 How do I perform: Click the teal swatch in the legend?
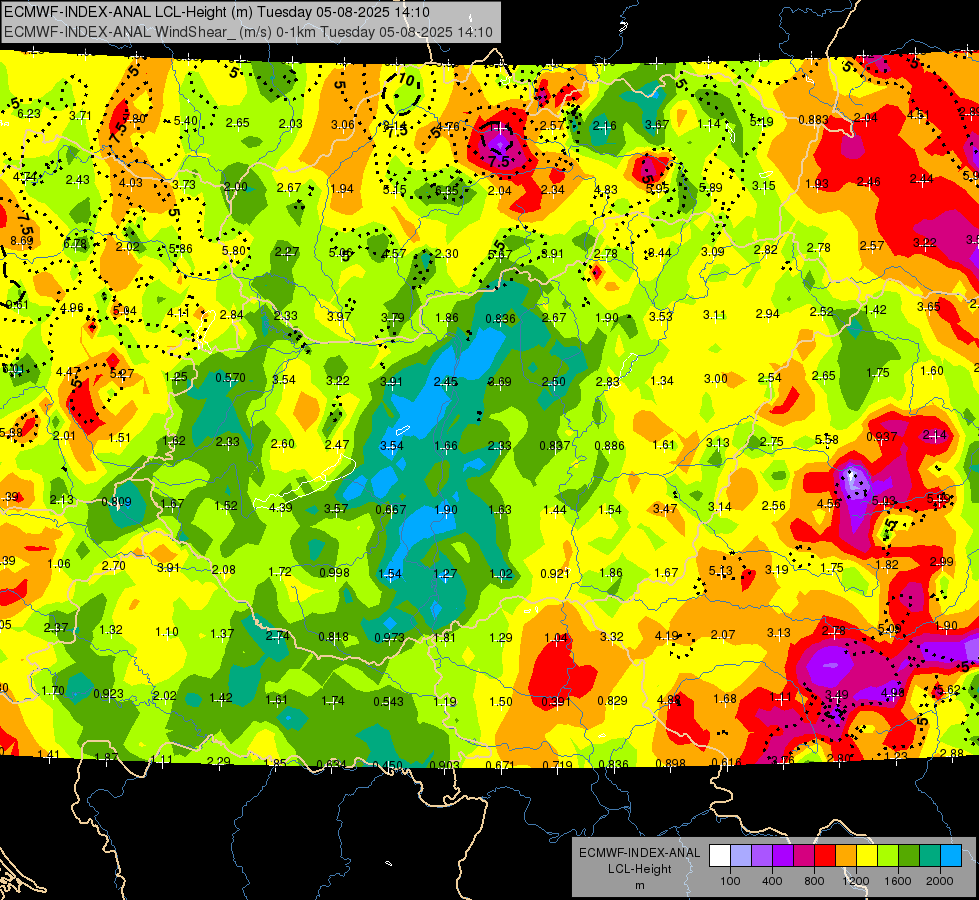pyautogui.click(x=930, y=855)
